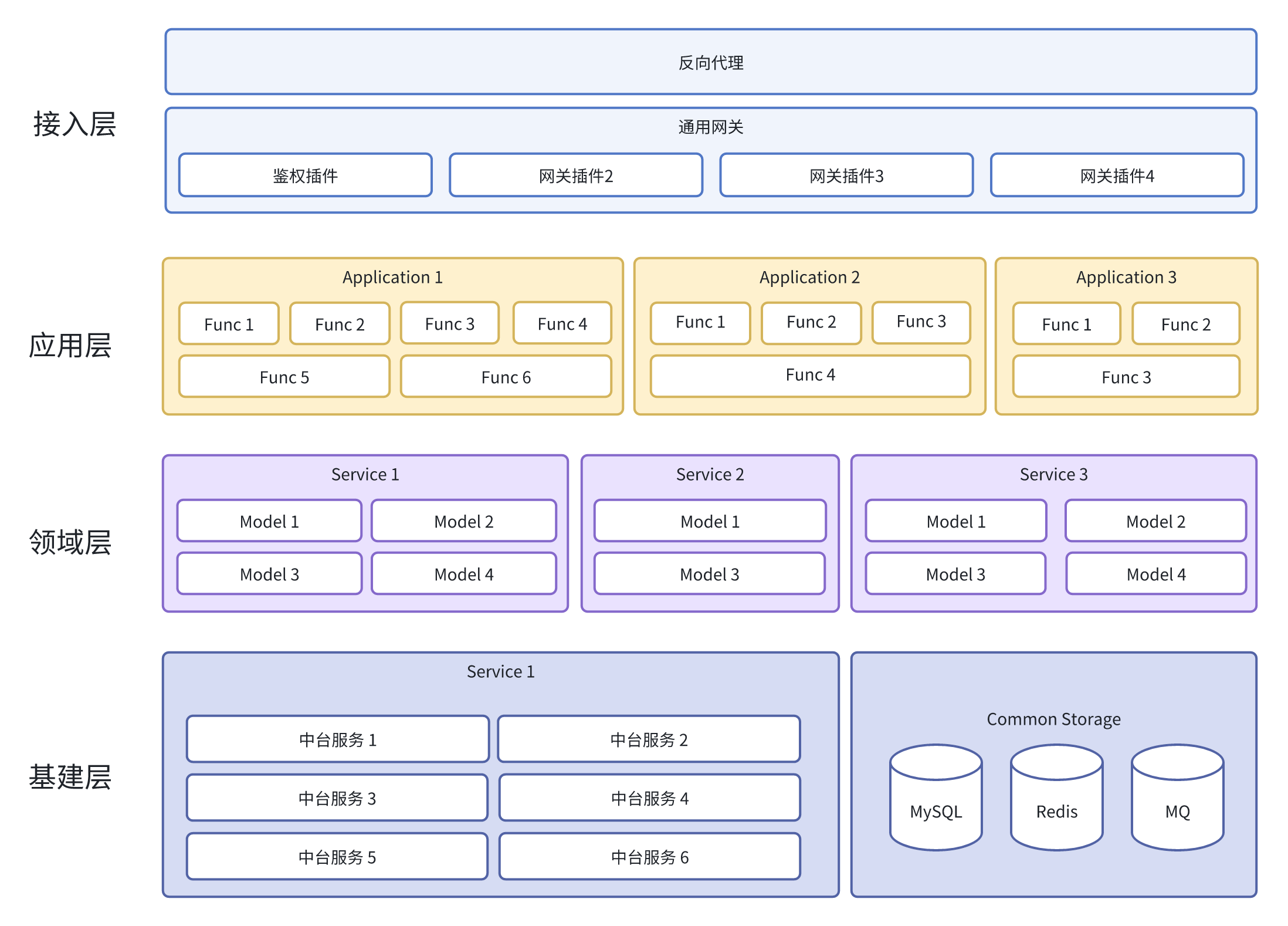Click the 接入层 layer label
The width and height of the screenshot is (1288, 926).
click(x=74, y=124)
